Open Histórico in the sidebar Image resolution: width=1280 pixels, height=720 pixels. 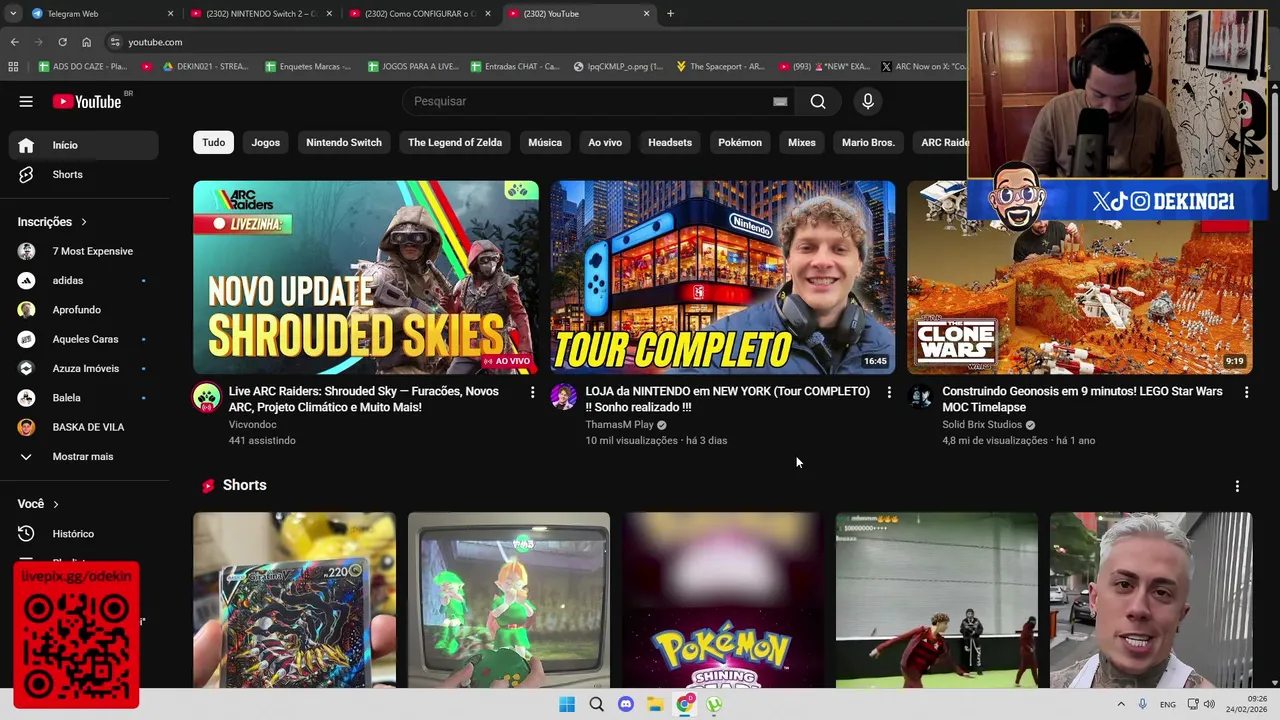coord(84,534)
